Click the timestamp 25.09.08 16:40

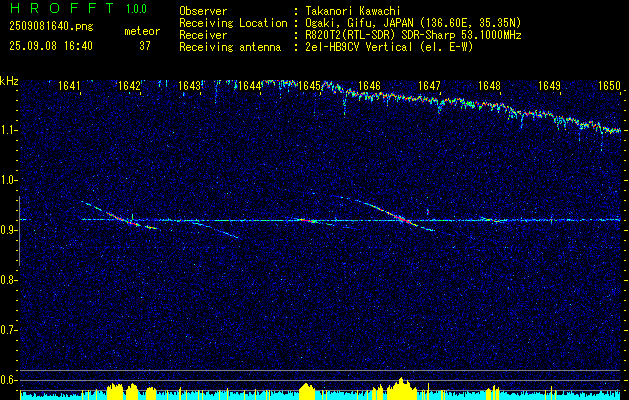pyautogui.click(x=51, y=46)
